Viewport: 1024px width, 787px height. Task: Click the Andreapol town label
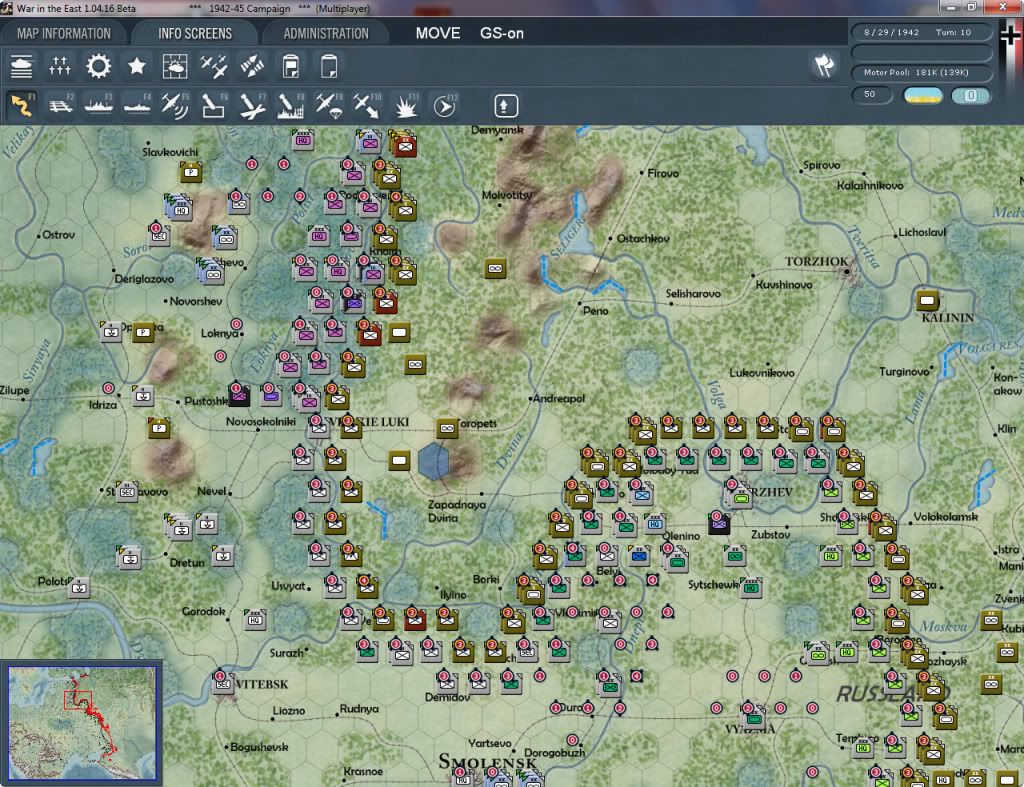coord(559,398)
